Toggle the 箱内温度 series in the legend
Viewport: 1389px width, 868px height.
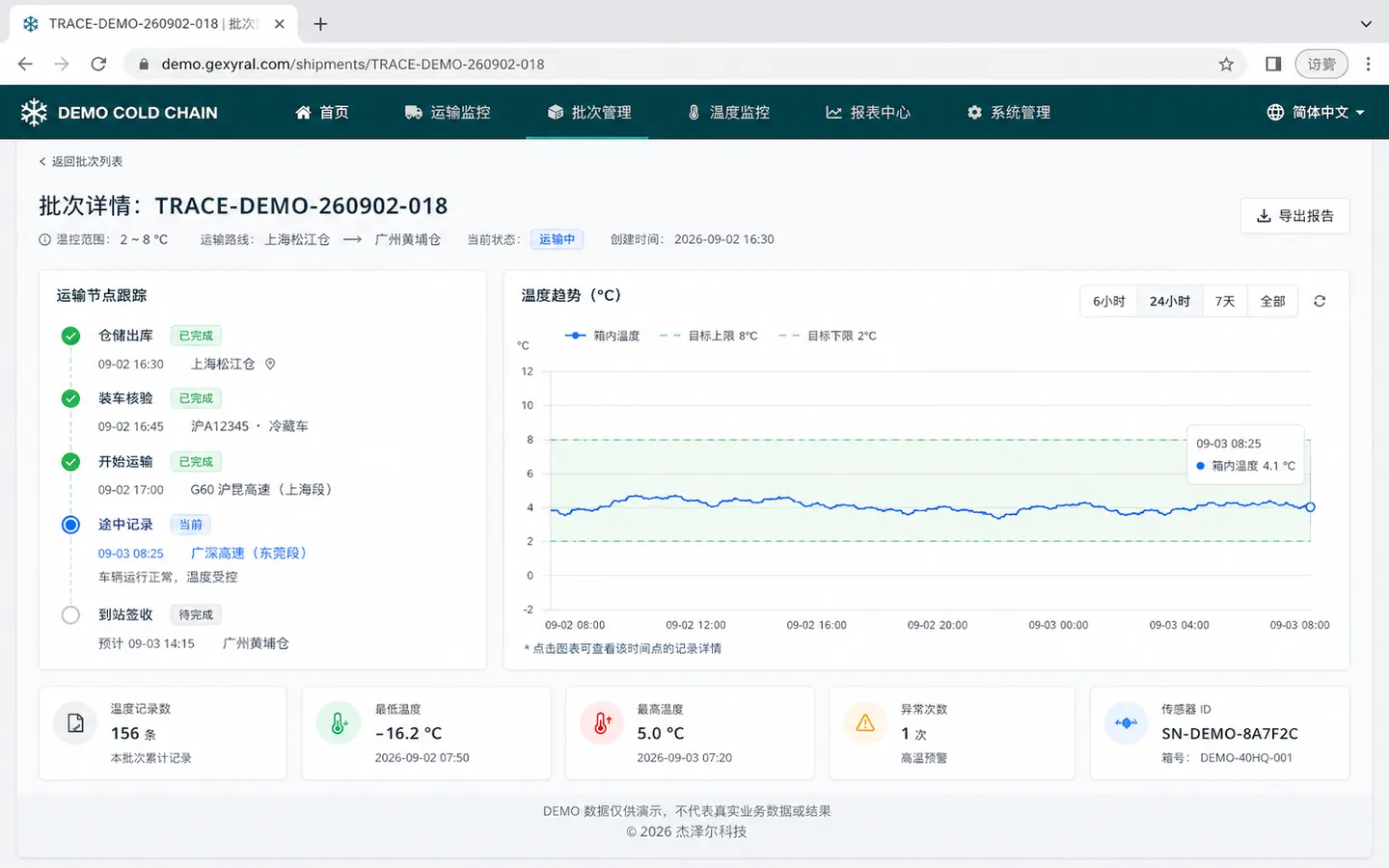(x=602, y=336)
